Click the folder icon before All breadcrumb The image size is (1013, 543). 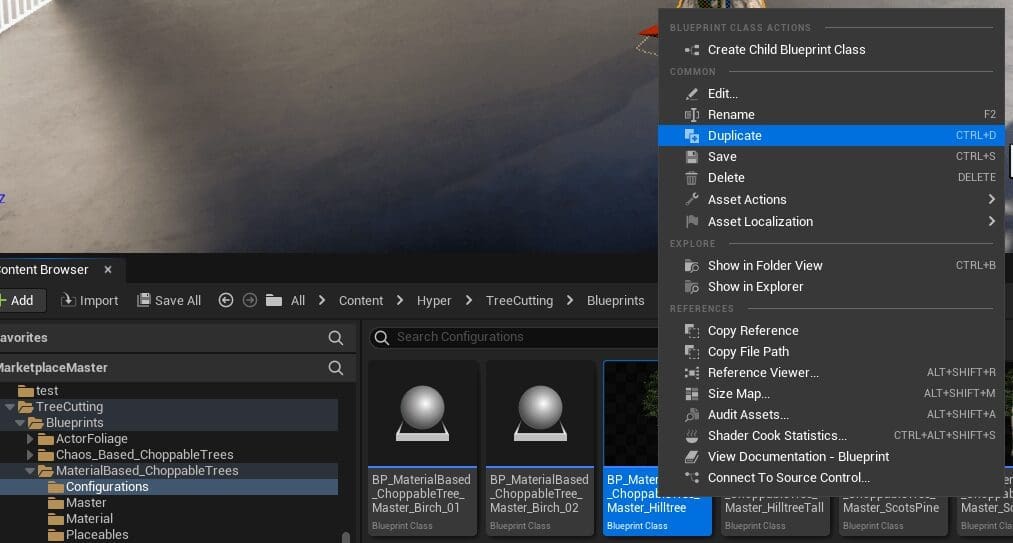274,300
